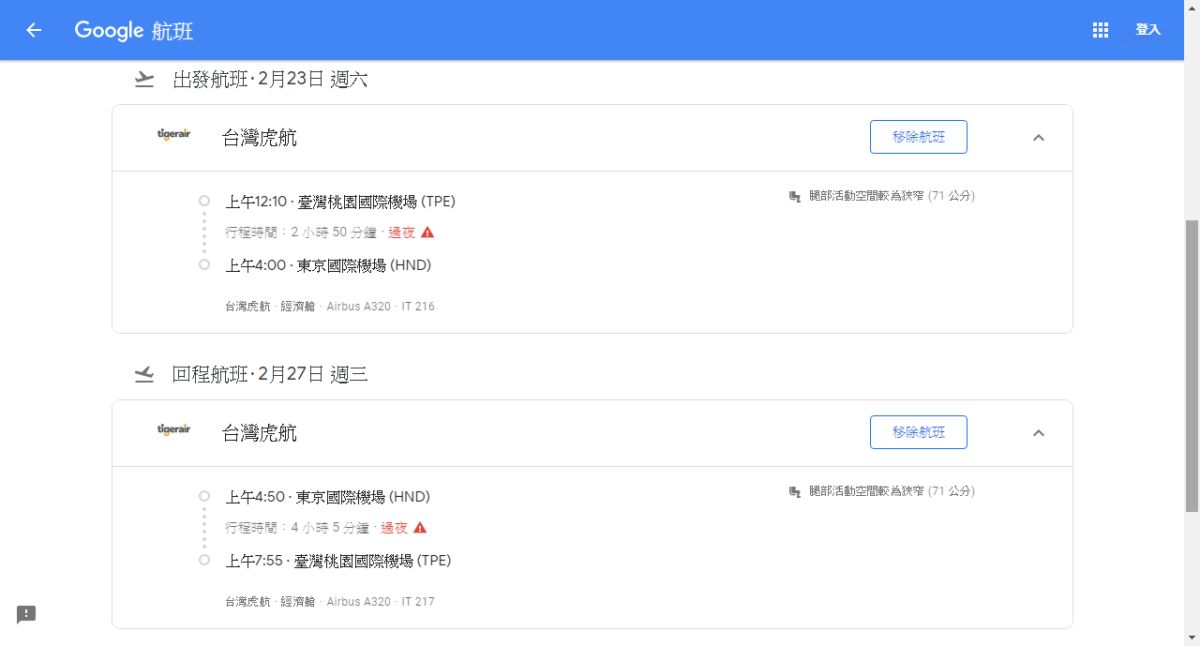Click legroom note 71 公分 on return flight
The width and height of the screenshot is (1200, 646).
pos(891,491)
